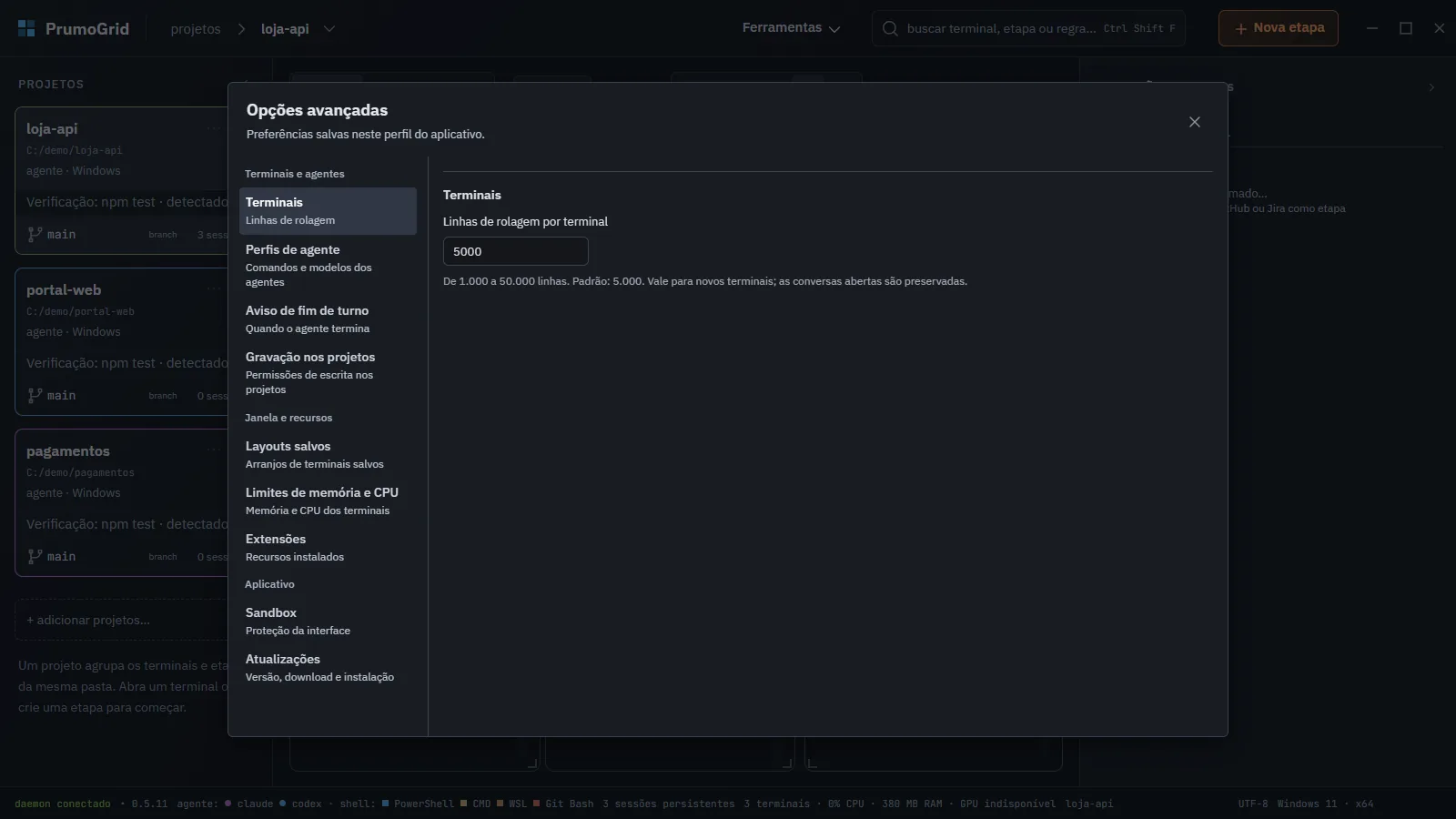Open Extensões settings section
This screenshot has height=819, width=1456.
point(328,548)
